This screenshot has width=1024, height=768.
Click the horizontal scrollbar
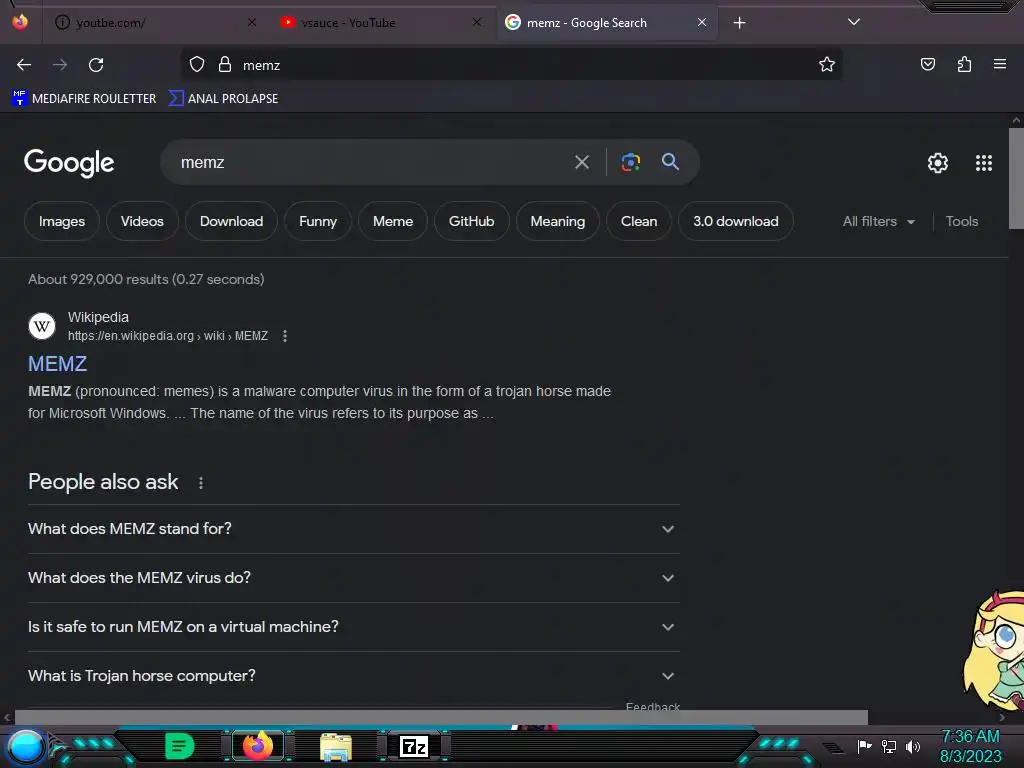click(x=441, y=717)
